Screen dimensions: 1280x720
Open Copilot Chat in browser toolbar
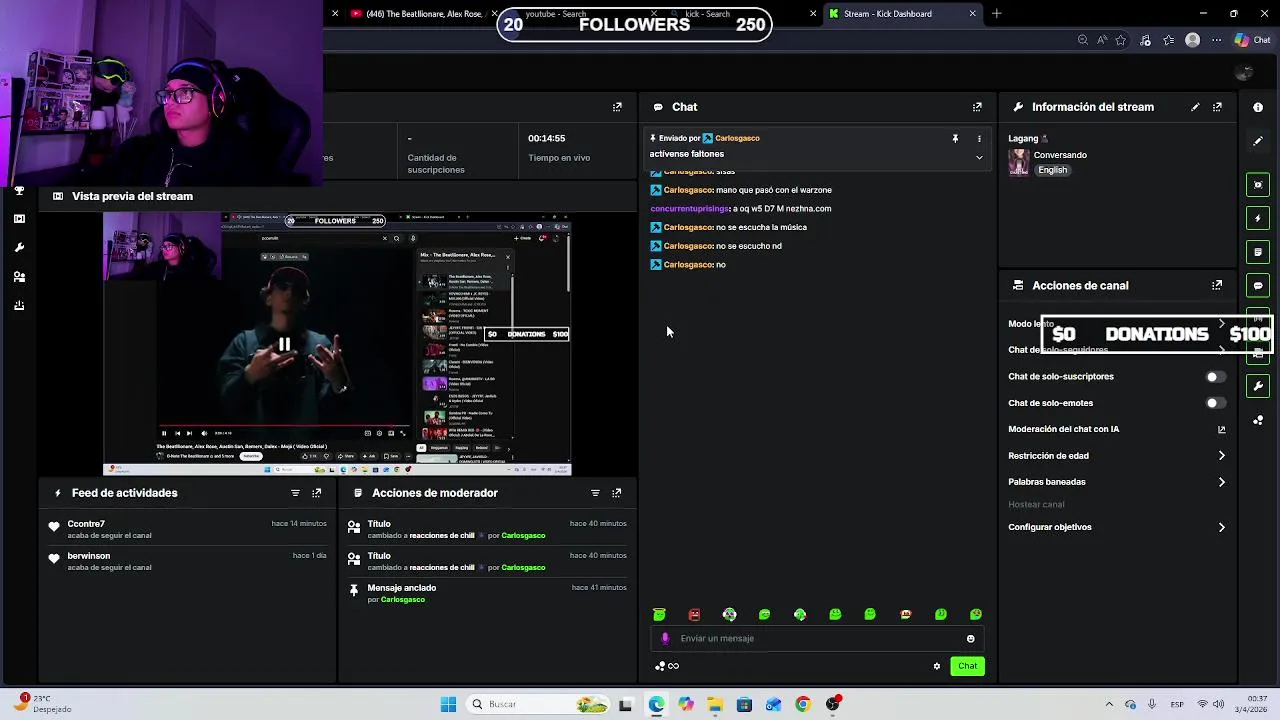click(x=1253, y=40)
